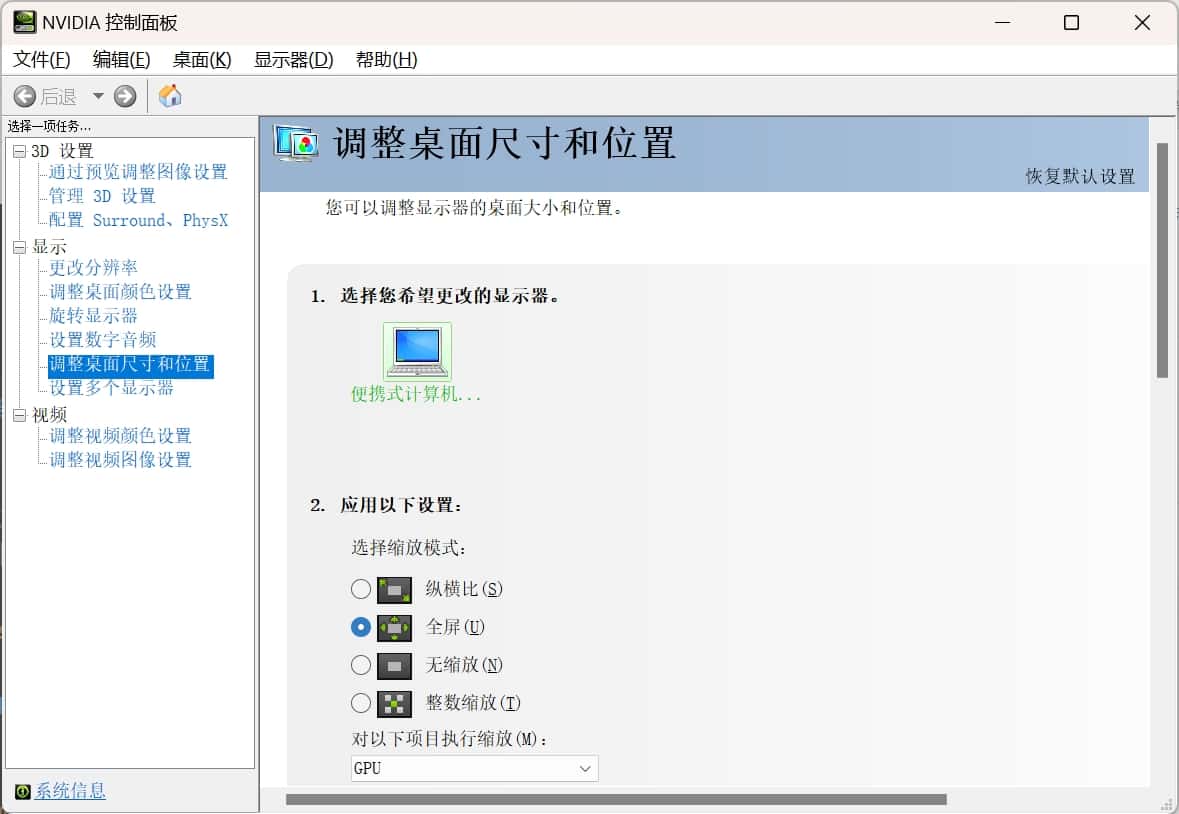Click the Home icon in the toolbar
Screen dimensions: 1179x814
click(x=168, y=96)
